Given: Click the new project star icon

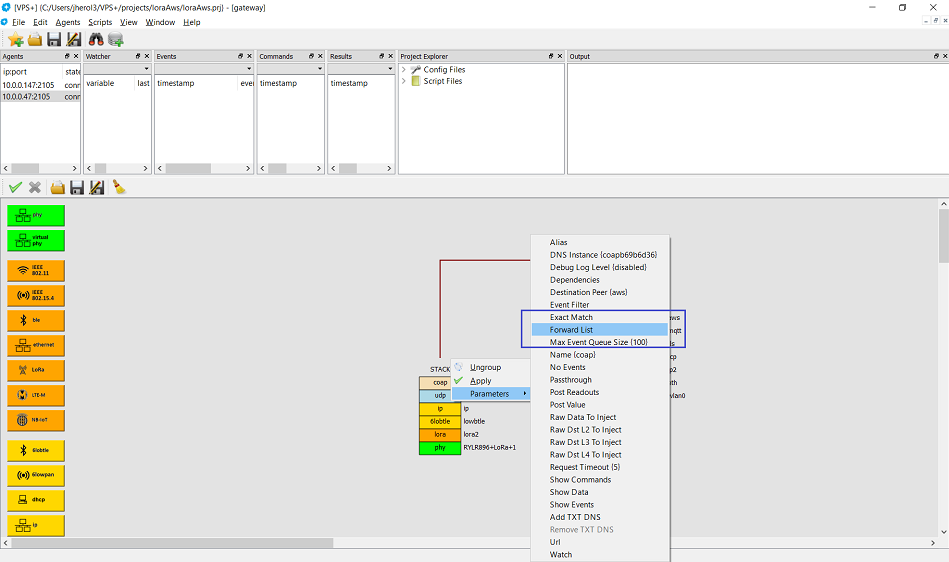Looking at the screenshot, I should [15, 39].
